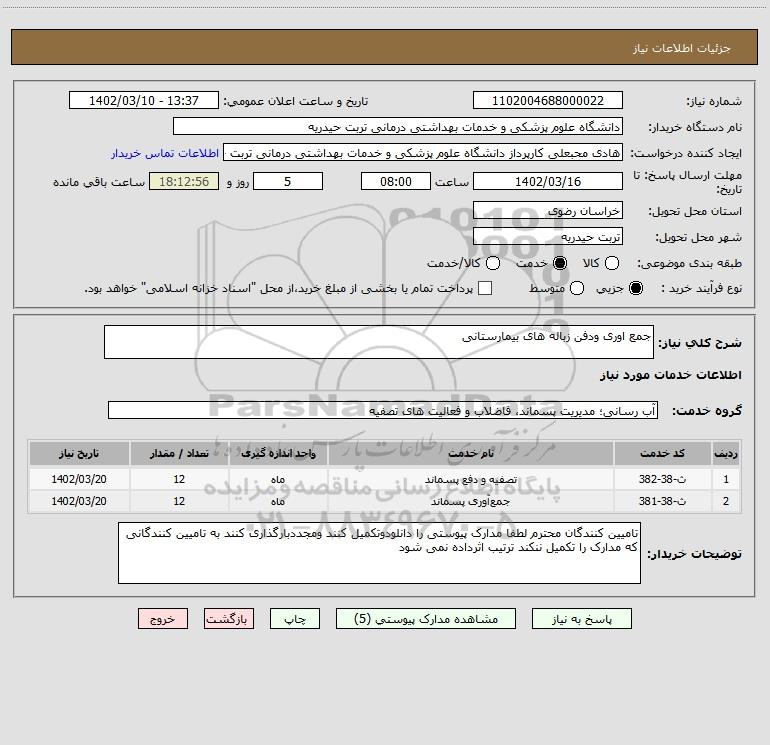Click the جمع‌آوری پسماند cell

tap(470, 501)
